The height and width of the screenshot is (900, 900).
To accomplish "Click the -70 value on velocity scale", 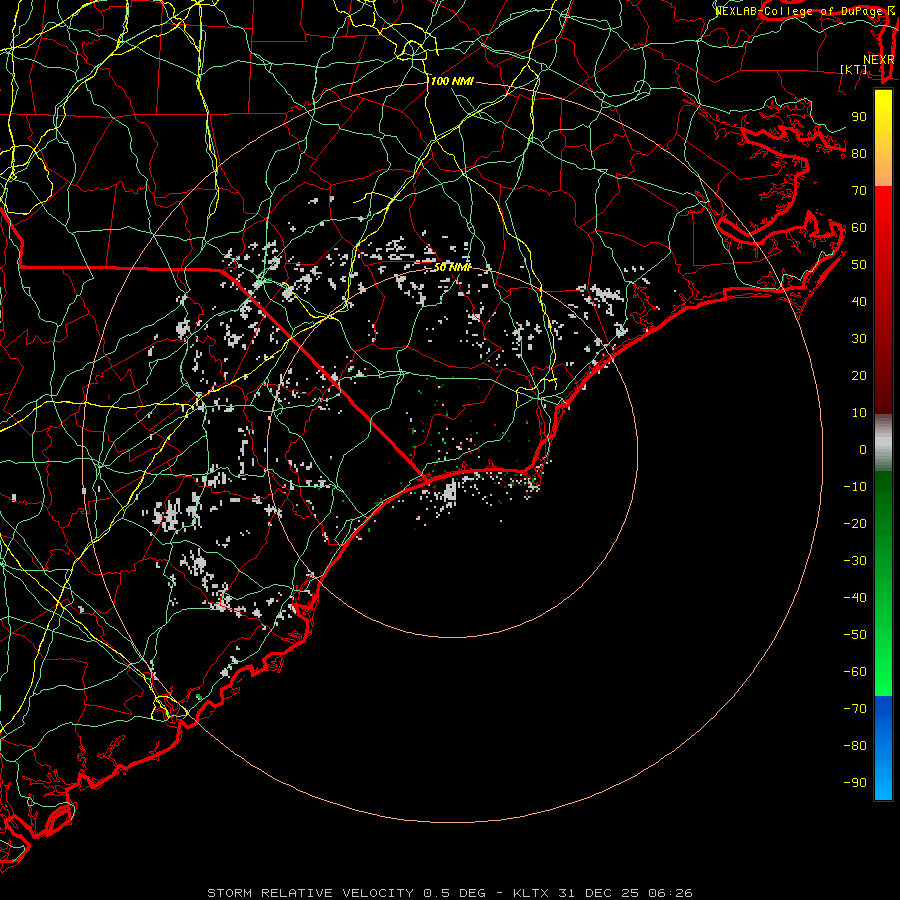I will pos(855,709).
